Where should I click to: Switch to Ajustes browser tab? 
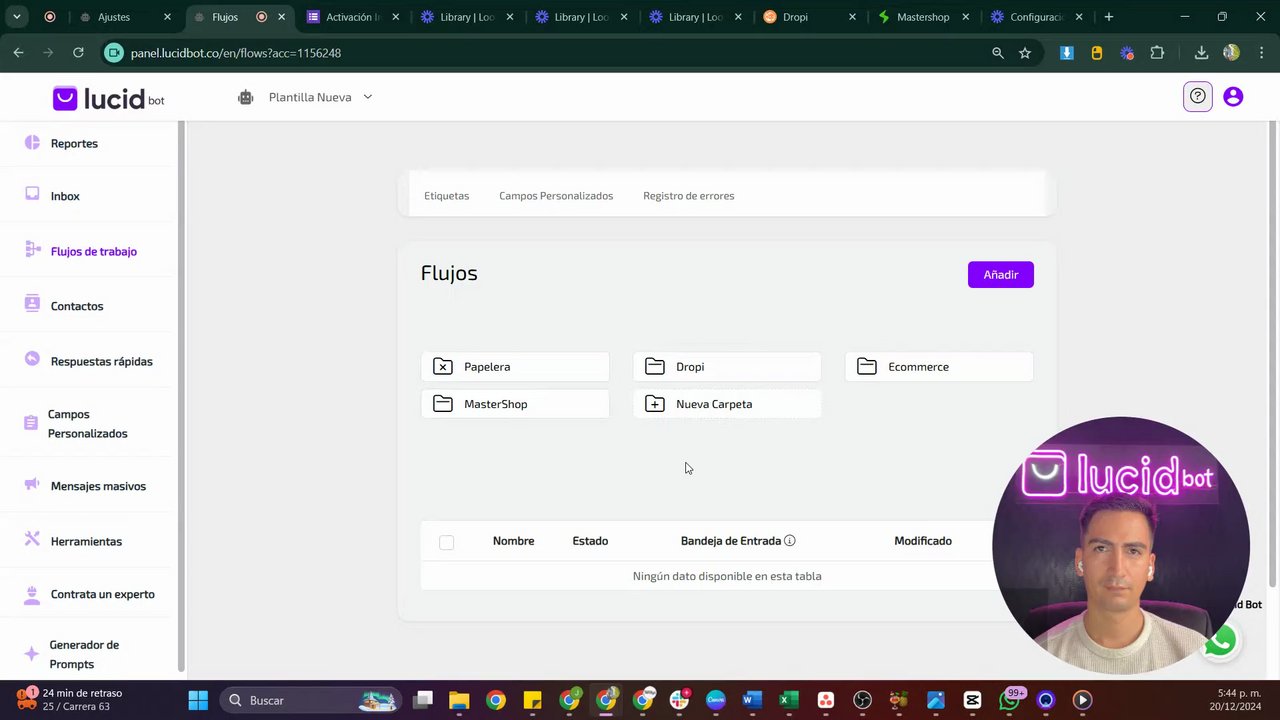click(x=125, y=17)
